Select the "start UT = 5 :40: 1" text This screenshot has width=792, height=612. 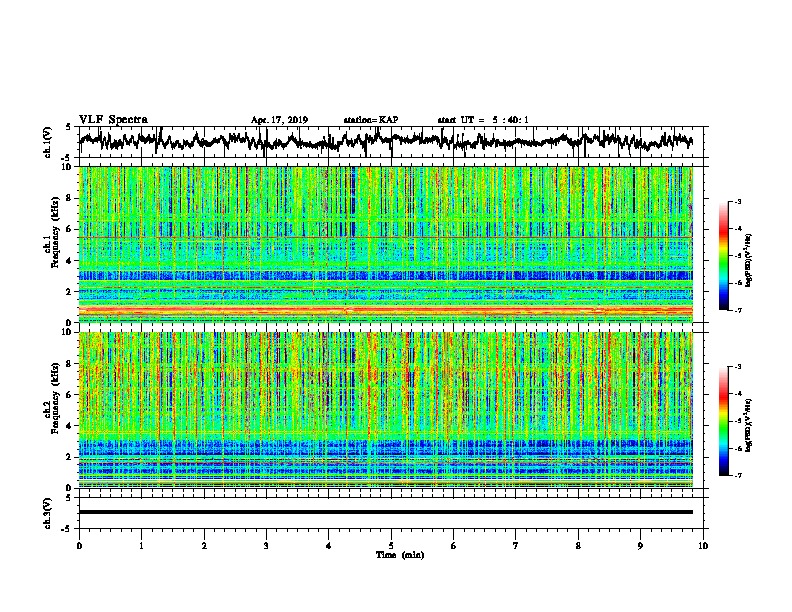coord(483,120)
